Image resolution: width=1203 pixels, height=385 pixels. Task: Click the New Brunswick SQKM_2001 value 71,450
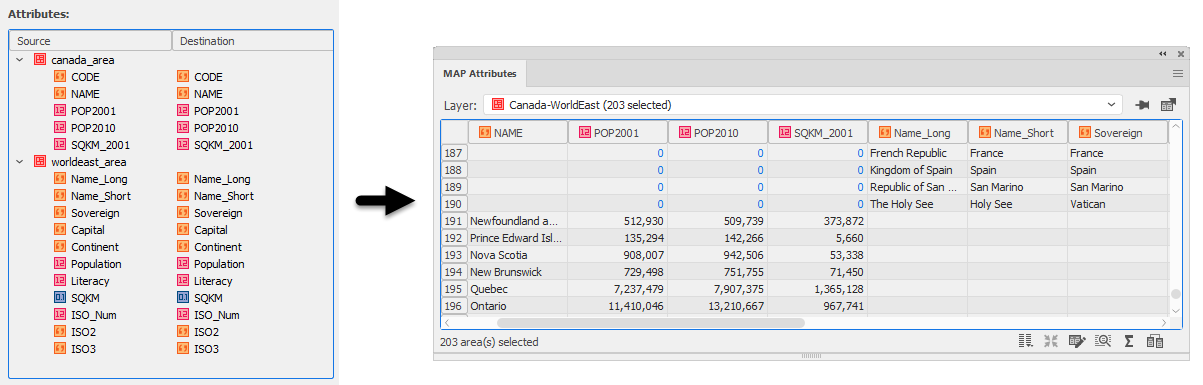(818, 272)
